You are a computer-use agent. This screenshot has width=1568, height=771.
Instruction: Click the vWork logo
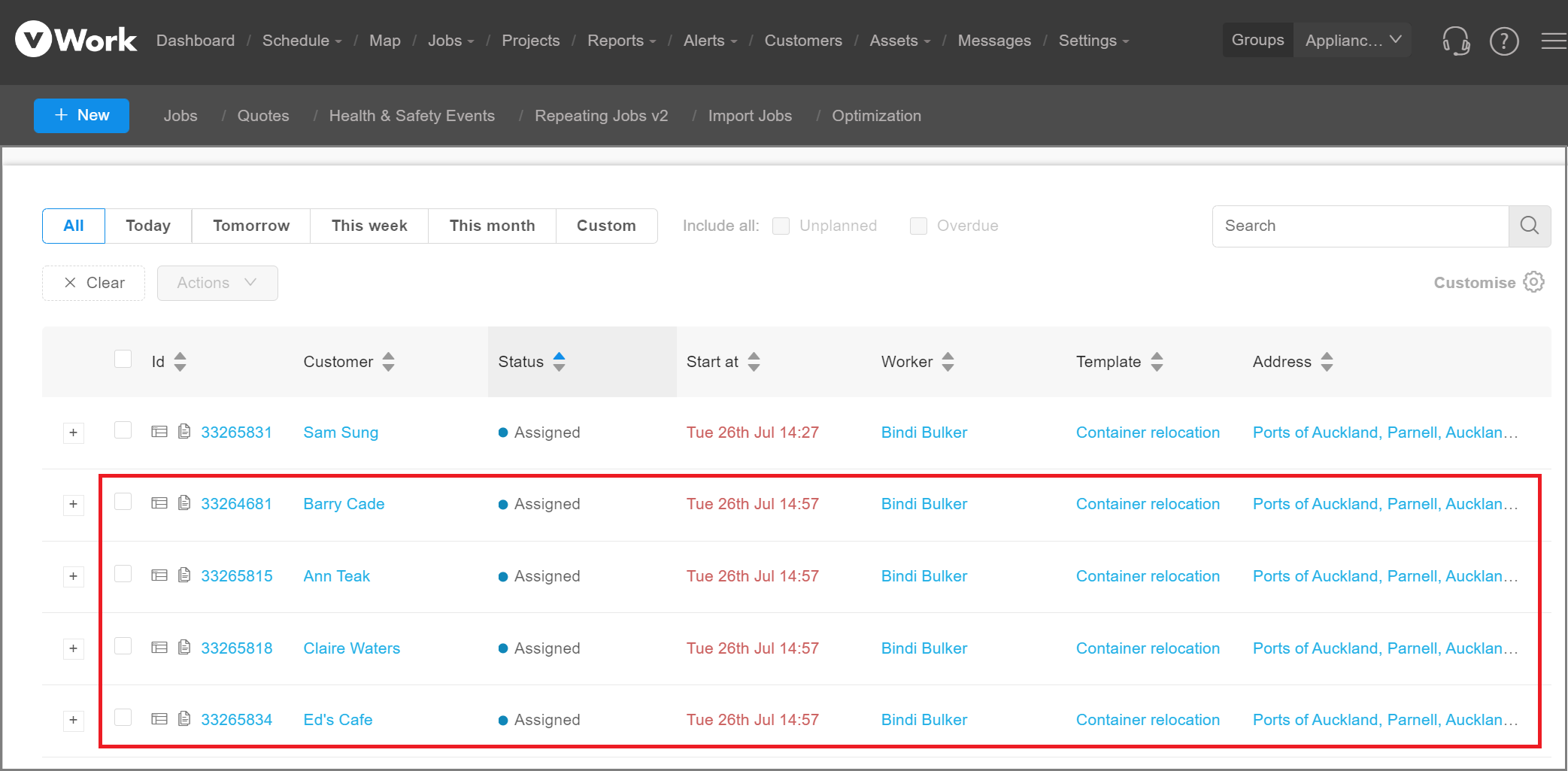pyautogui.click(x=76, y=40)
